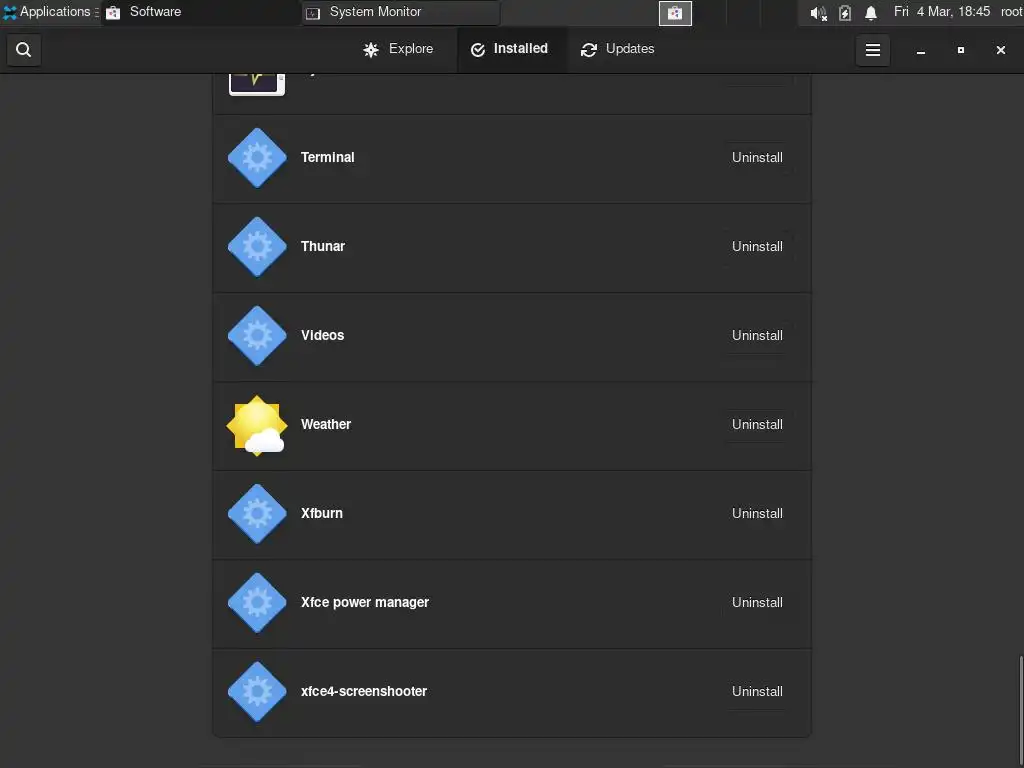Click the Updates refresh arrows icon
The height and width of the screenshot is (768, 1024).
click(589, 50)
